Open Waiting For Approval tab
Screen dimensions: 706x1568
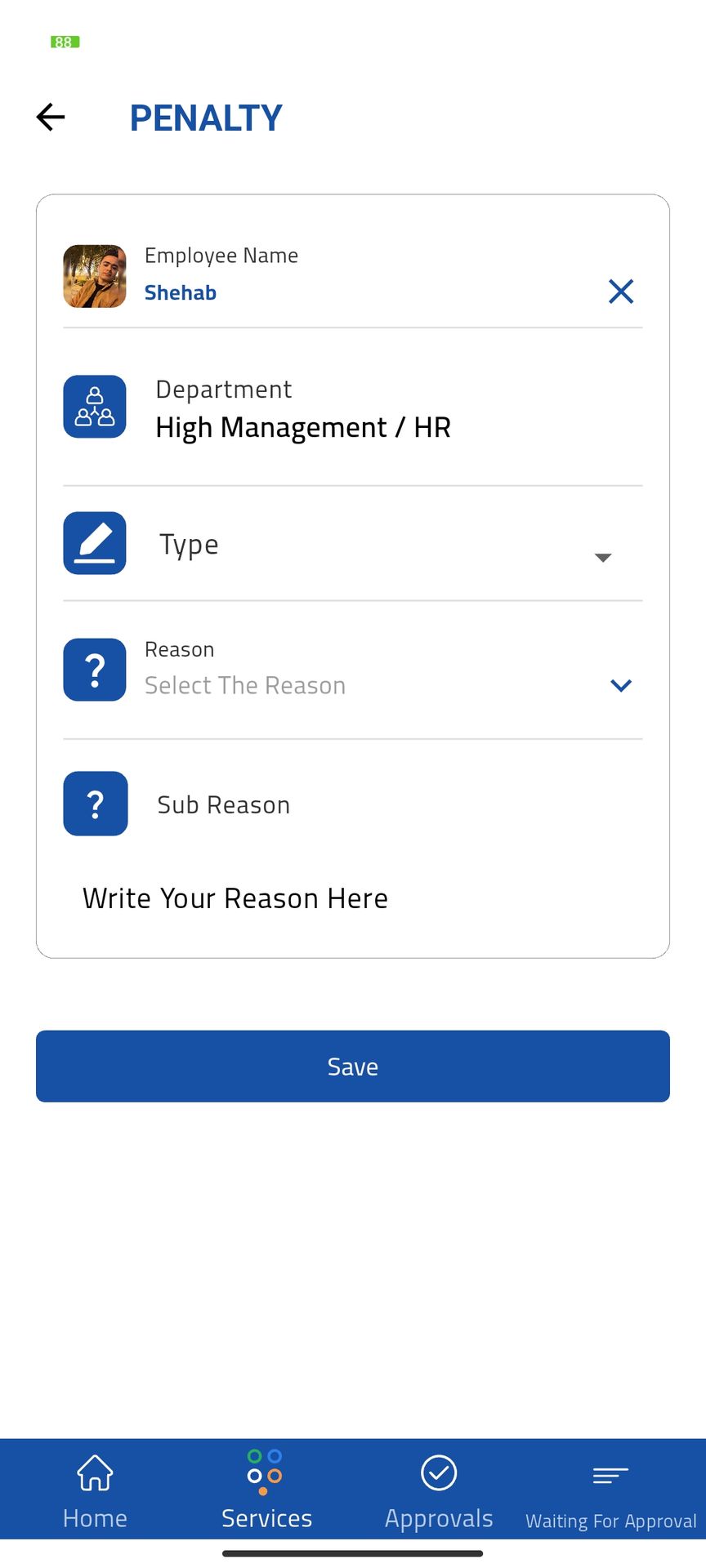click(611, 1496)
